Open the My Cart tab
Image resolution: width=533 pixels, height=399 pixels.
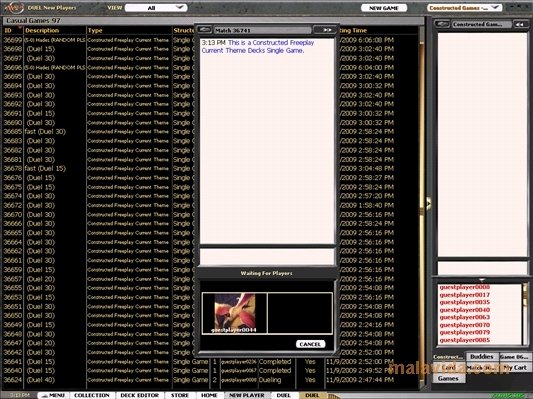coord(515,367)
